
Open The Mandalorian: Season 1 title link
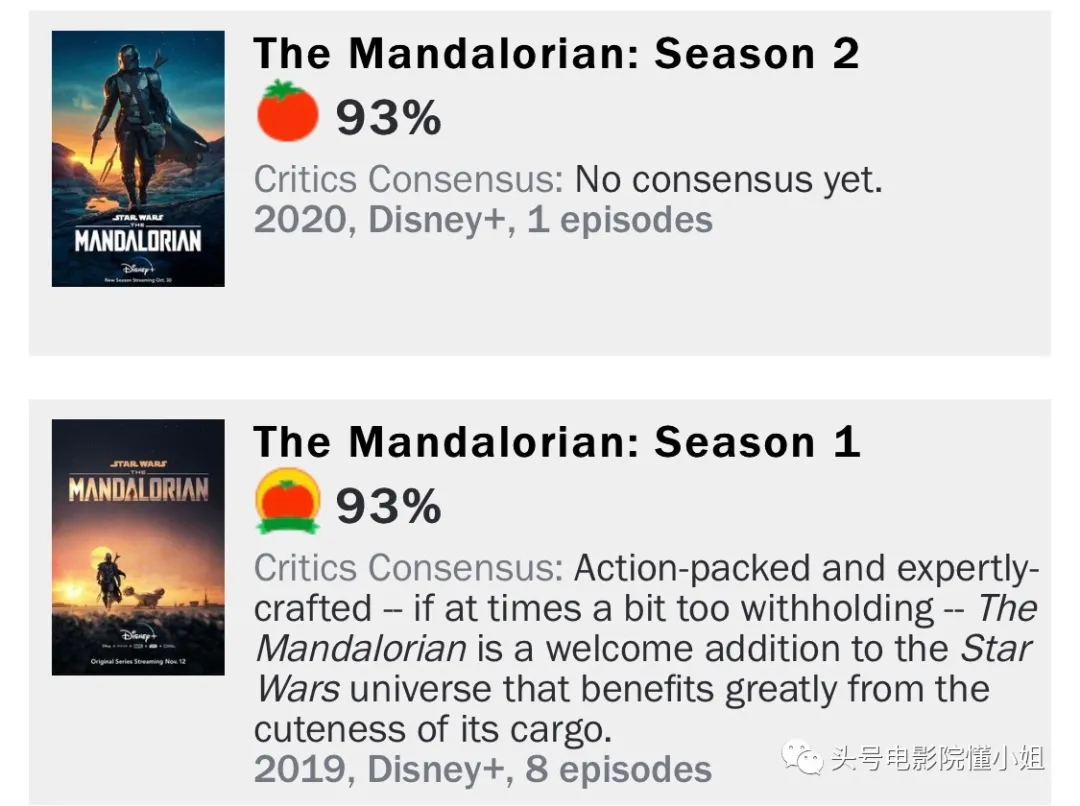click(556, 442)
